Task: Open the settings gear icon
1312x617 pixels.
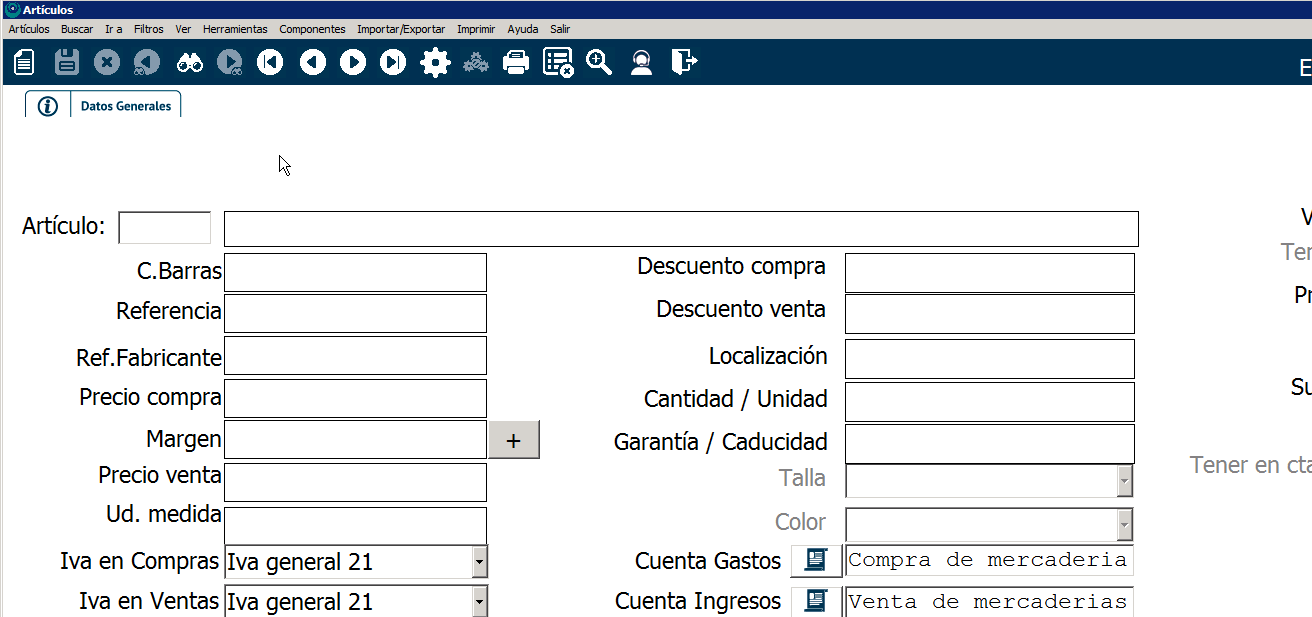Action: pos(435,63)
